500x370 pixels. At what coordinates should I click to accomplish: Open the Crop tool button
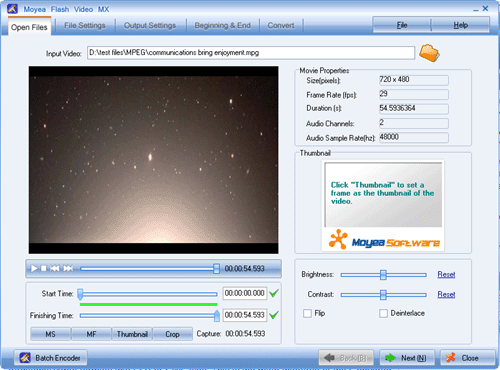click(172, 334)
